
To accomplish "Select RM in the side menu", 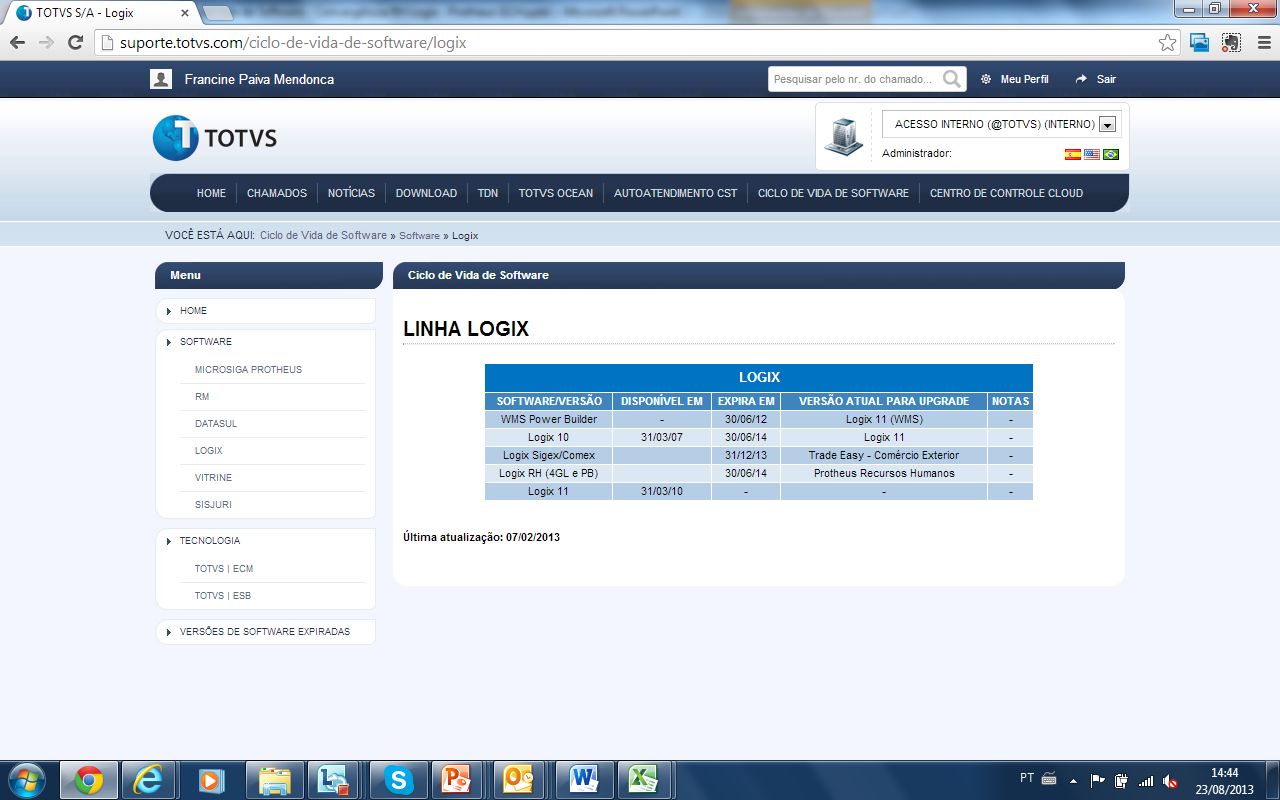I will (x=202, y=397).
